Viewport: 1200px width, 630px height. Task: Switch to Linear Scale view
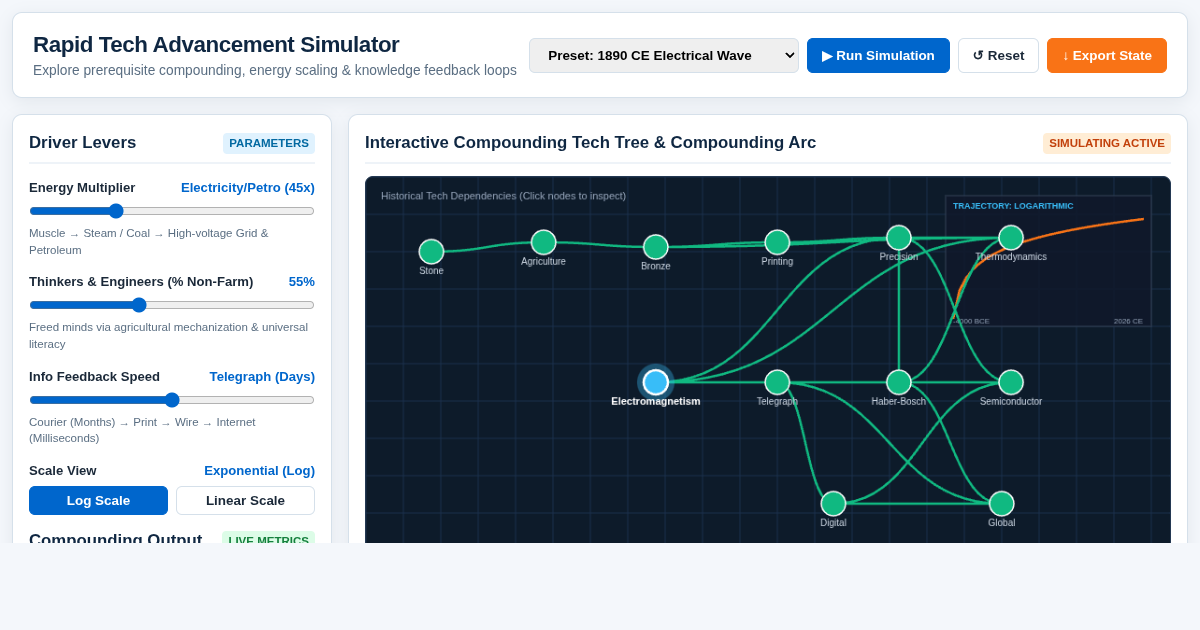pos(245,500)
